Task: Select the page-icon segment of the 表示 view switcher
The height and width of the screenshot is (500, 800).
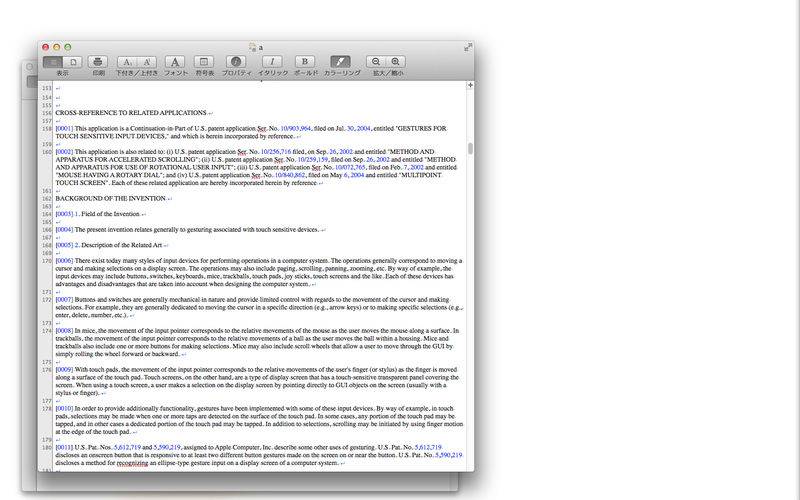Action: pyautogui.click(x=72, y=62)
